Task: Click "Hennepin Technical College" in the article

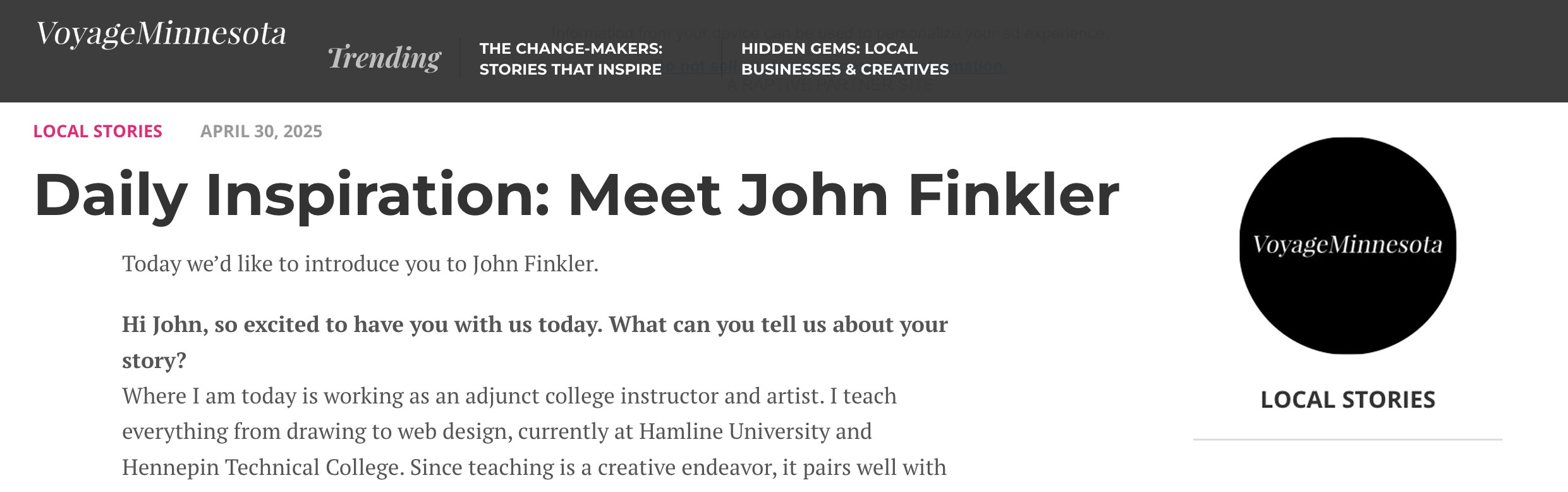Action: coord(262,467)
